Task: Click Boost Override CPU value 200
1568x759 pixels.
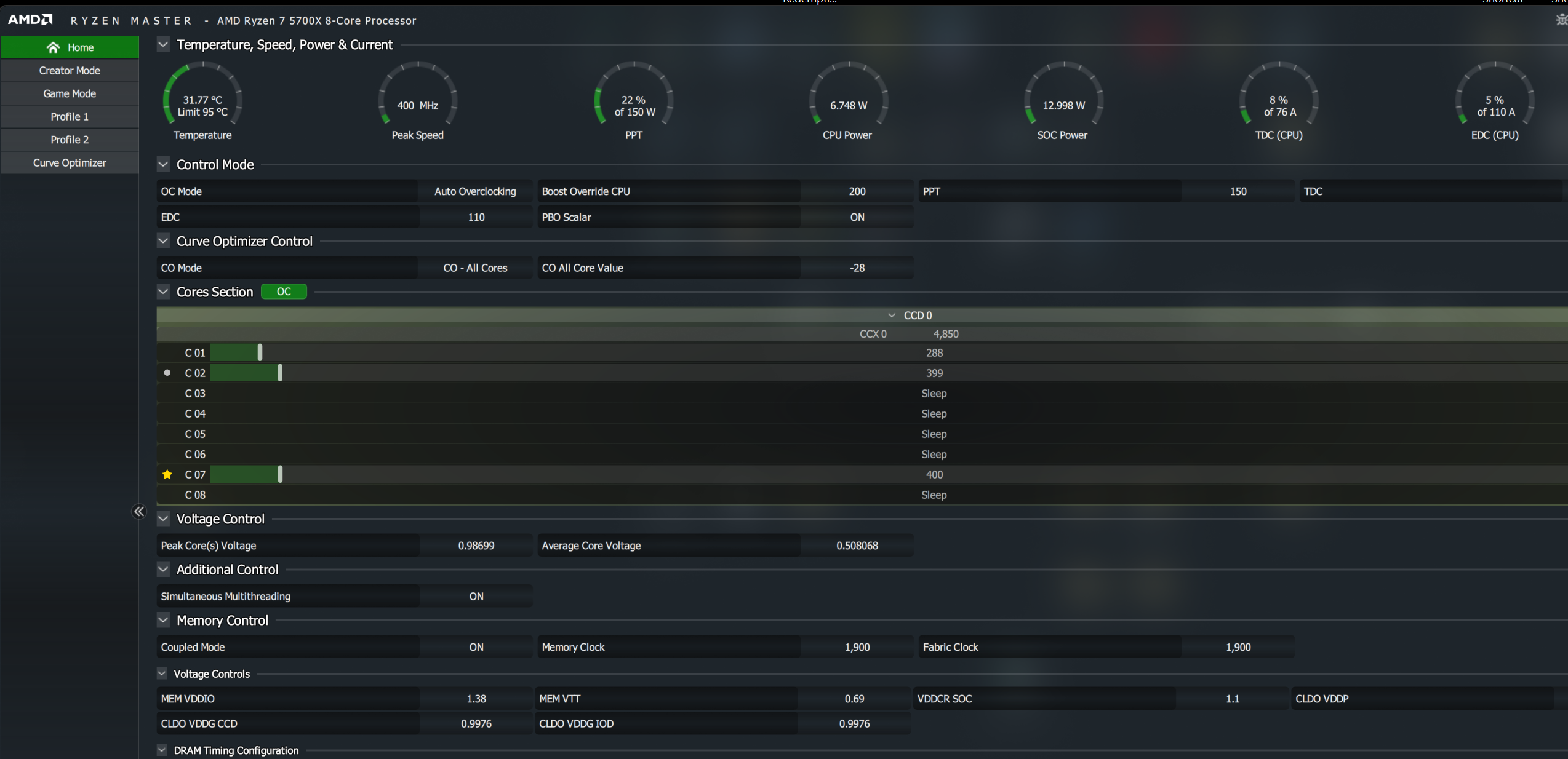Action: 857,191
